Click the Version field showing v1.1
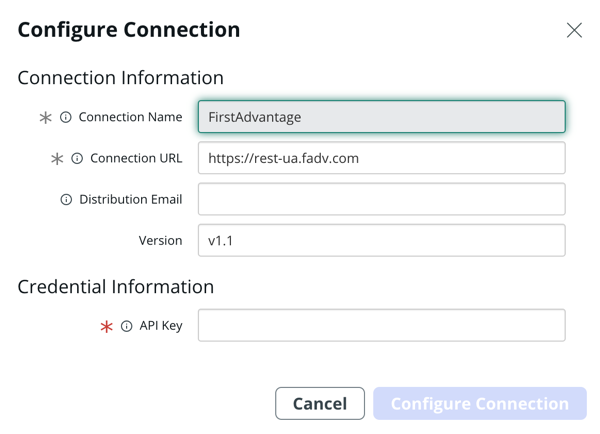 (382, 240)
